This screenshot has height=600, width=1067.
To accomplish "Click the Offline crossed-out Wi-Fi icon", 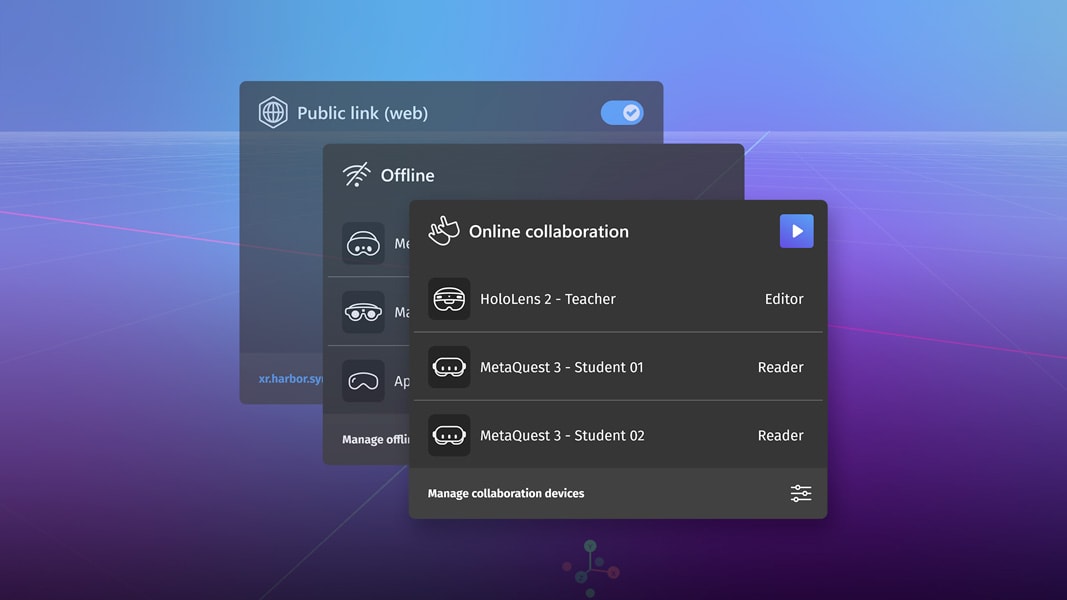I will pyautogui.click(x=357, y=175).
